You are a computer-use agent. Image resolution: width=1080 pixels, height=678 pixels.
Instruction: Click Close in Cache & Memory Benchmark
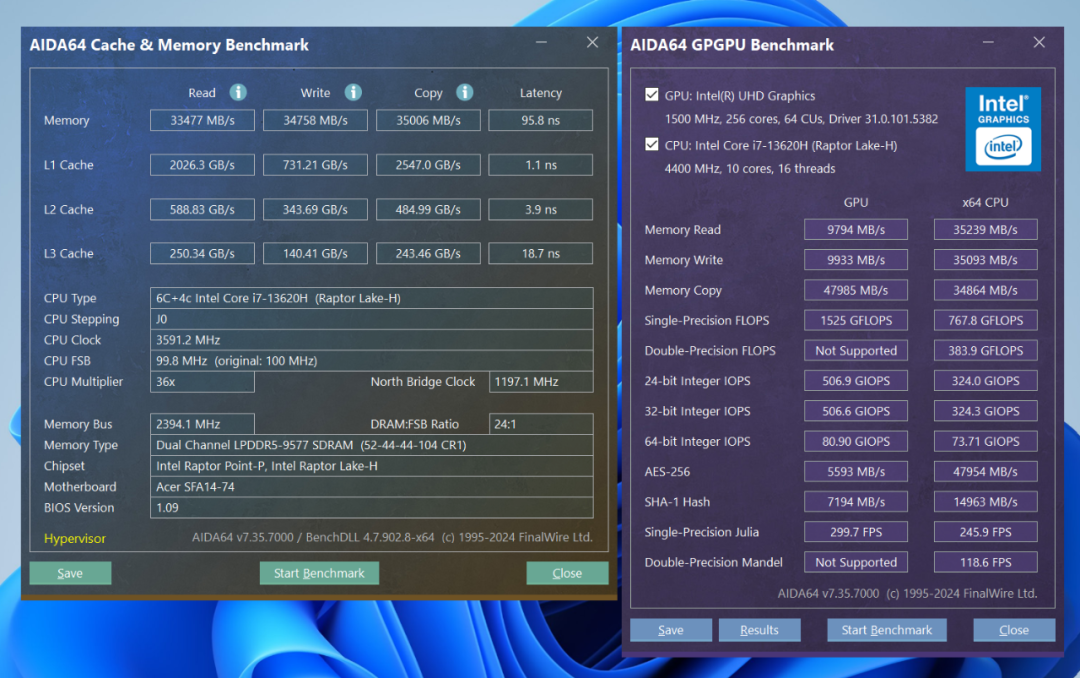pos(567,573)
